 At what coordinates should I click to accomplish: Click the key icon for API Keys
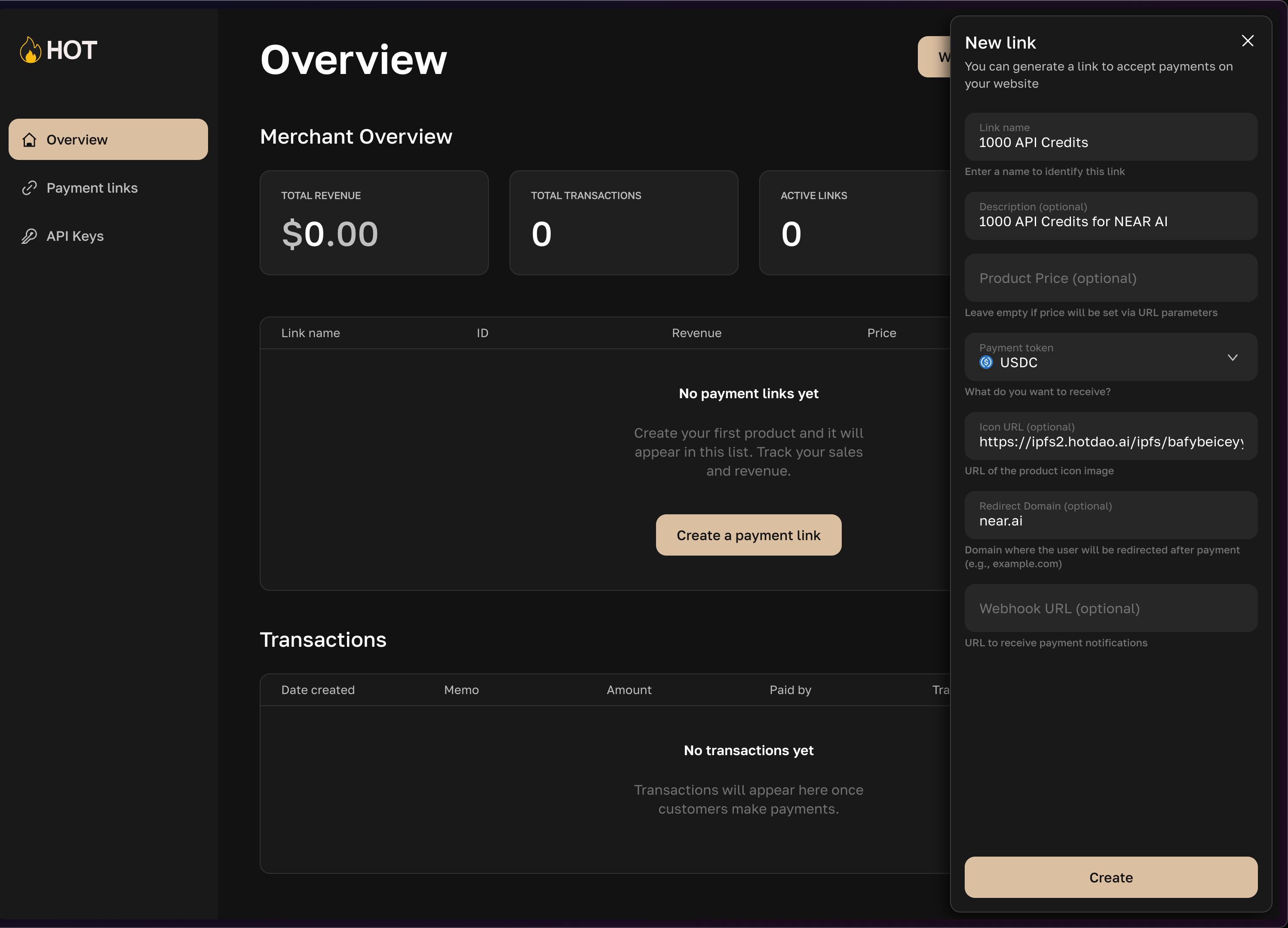tap(30, 236)
